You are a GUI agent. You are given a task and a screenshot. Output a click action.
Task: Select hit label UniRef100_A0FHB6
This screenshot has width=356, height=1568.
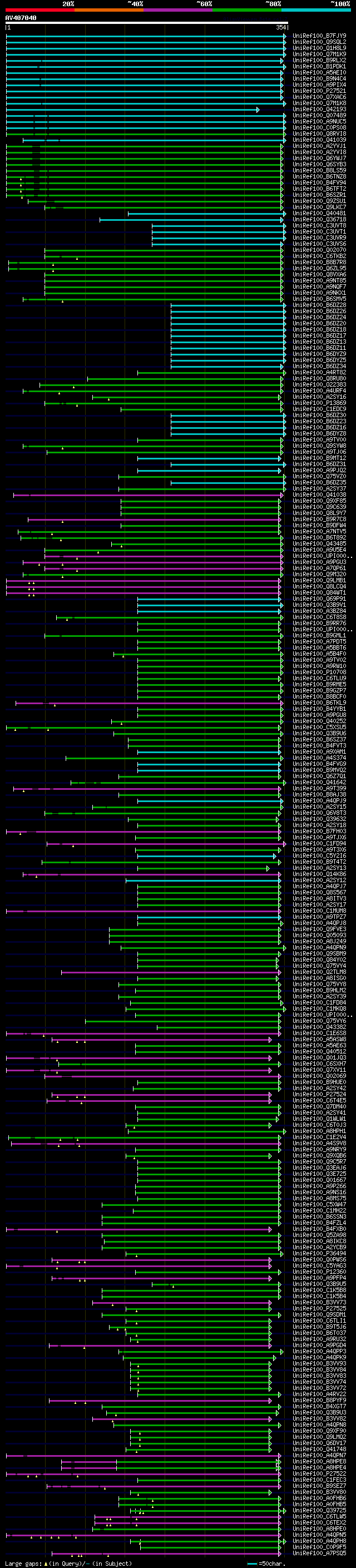pos(319,1498)
